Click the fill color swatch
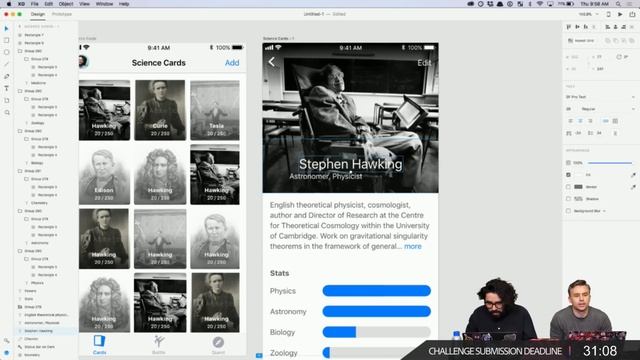640x360 pixels. point(578,175)
